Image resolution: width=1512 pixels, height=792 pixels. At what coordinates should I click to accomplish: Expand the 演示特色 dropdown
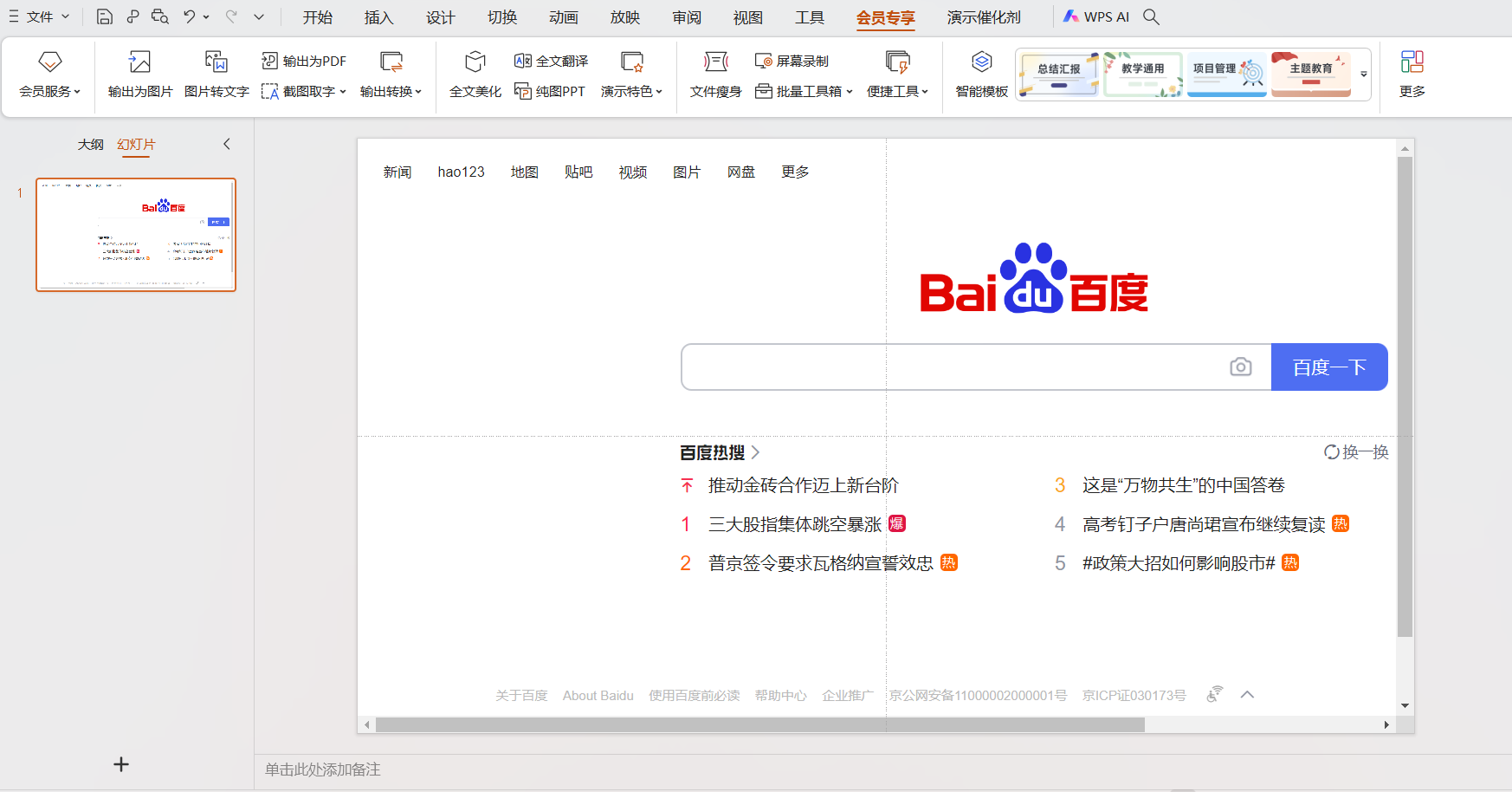point(659,92)
